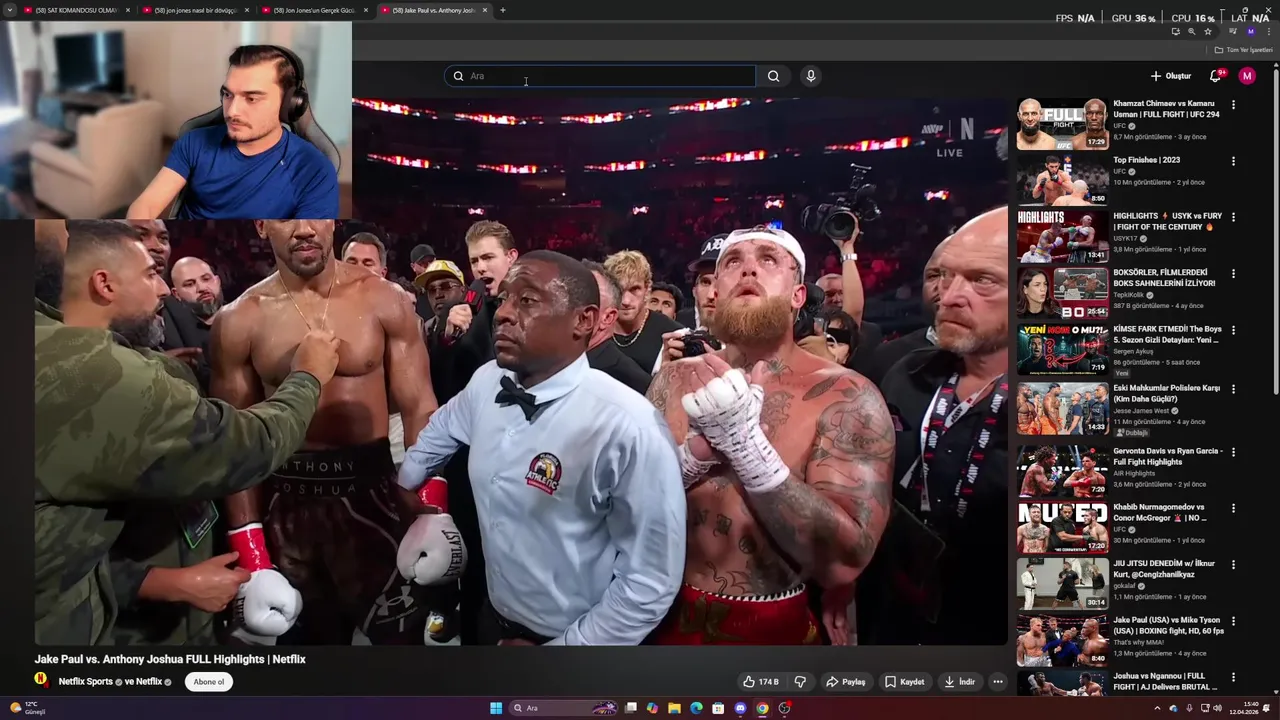Open Jake Paul vs Mike Tyson thumbnail
Screen dimensions: 1280x720
pos(1062,640)
